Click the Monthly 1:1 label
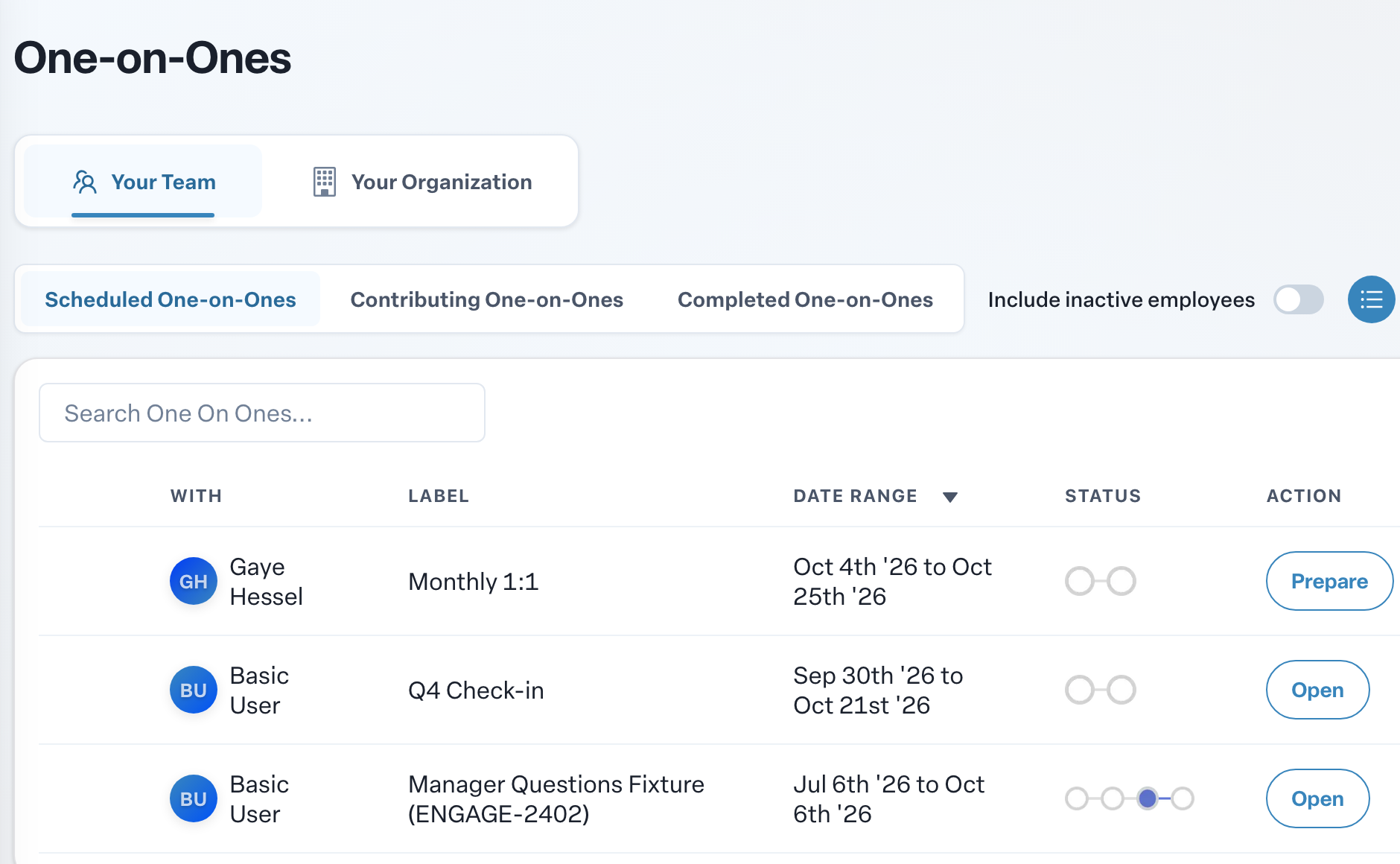 point(473,582)
